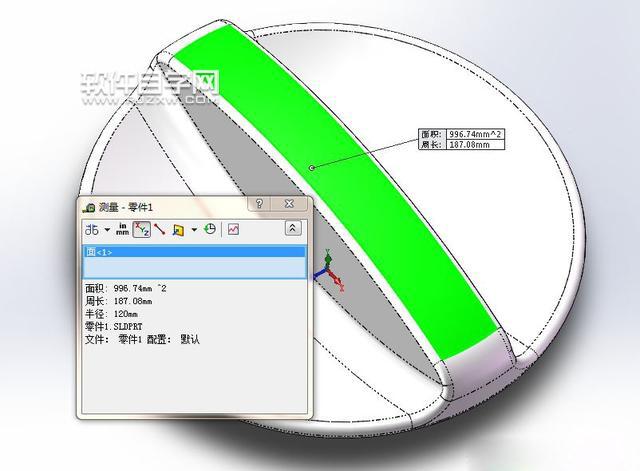This screenshot has height=471, width=640.
Task: Click the empty area of the selection box
Action: pos(194,268)
